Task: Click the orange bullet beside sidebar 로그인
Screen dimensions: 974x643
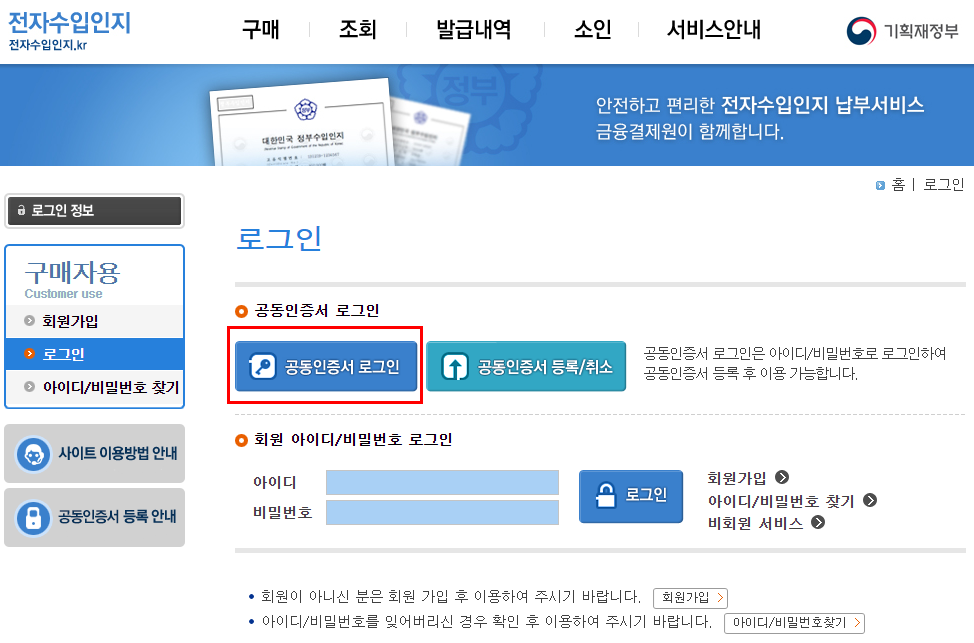Action: click(x=29, y=353)
